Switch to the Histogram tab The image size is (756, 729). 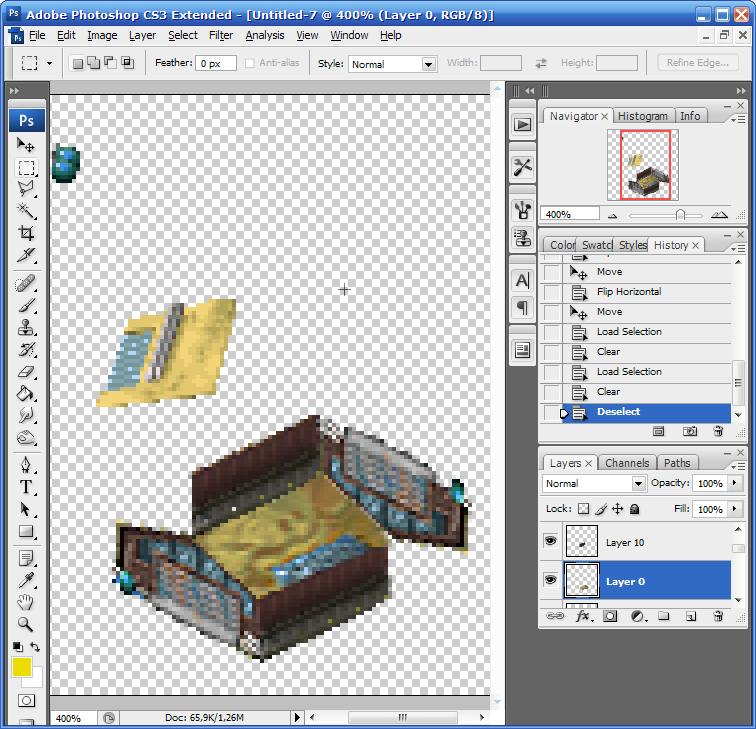tap(643, 116)
